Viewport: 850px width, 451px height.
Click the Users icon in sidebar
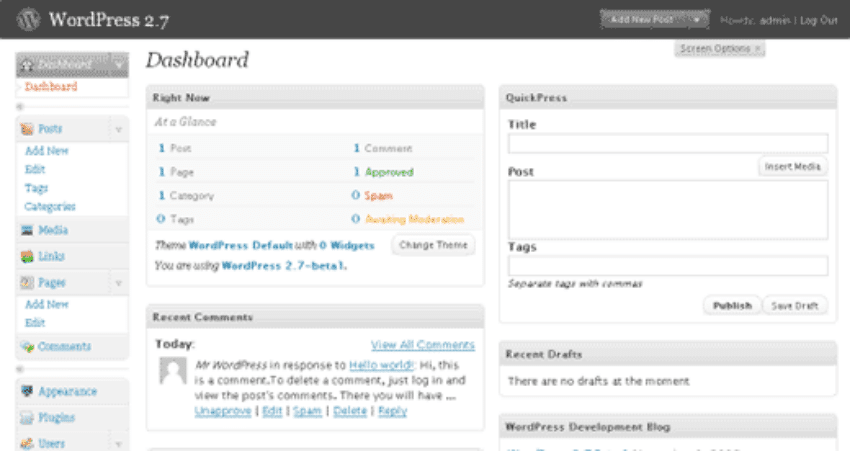(27, 444)
